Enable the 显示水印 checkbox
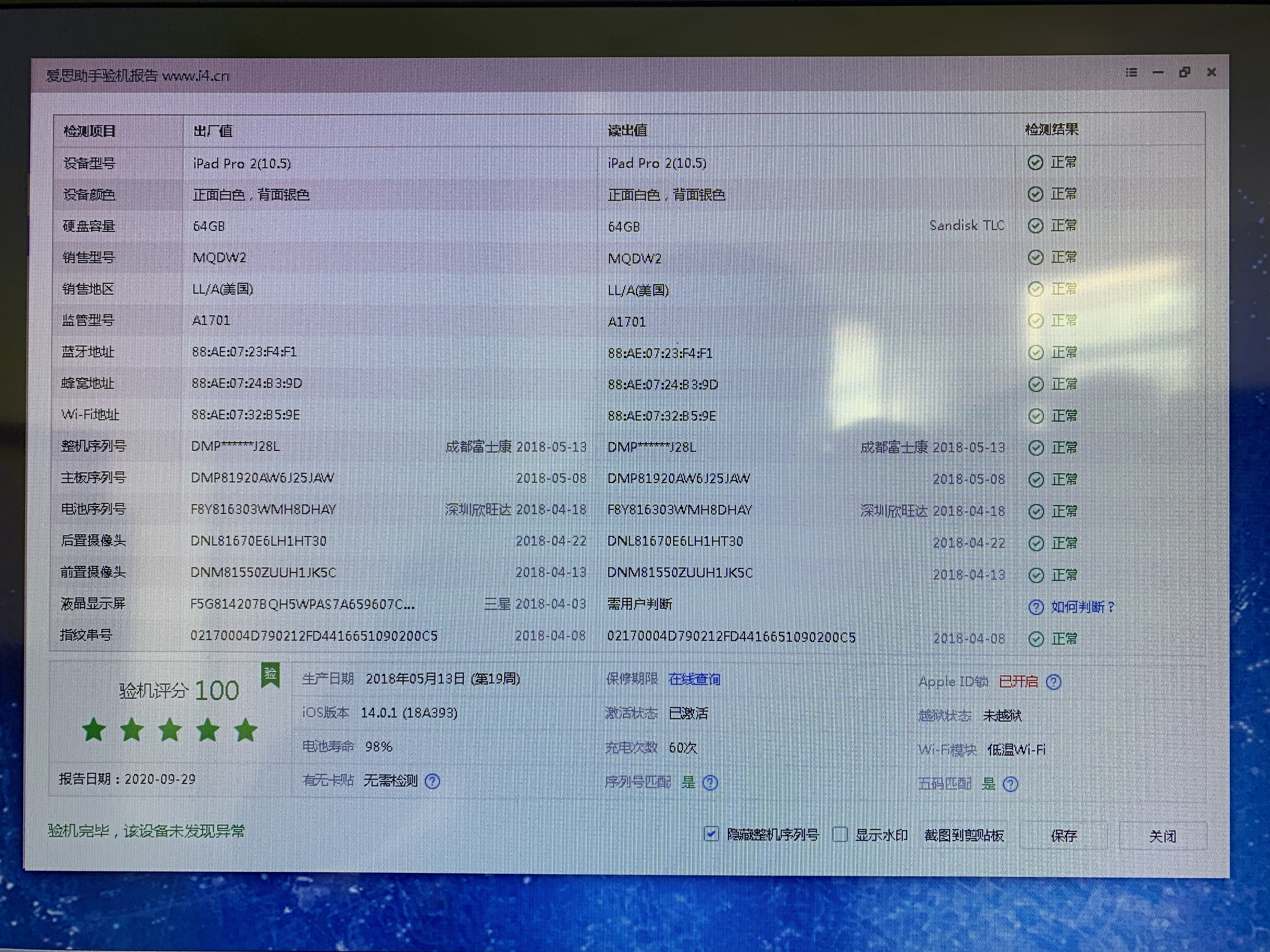 click(x=840, y=834)
